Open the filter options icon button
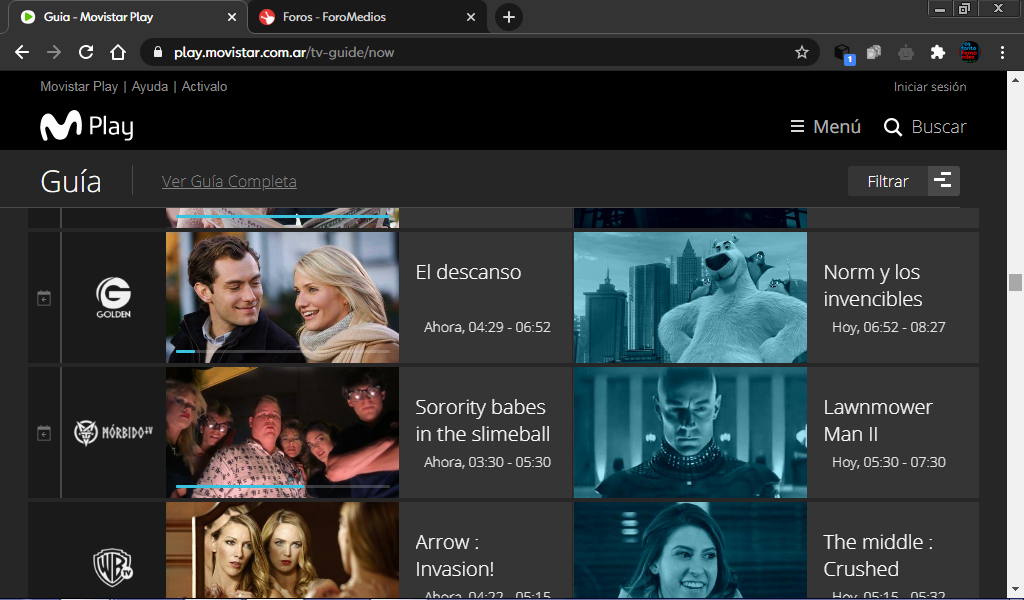The image size is (1024, 600). pyautogui.click(x=944, y=181)
